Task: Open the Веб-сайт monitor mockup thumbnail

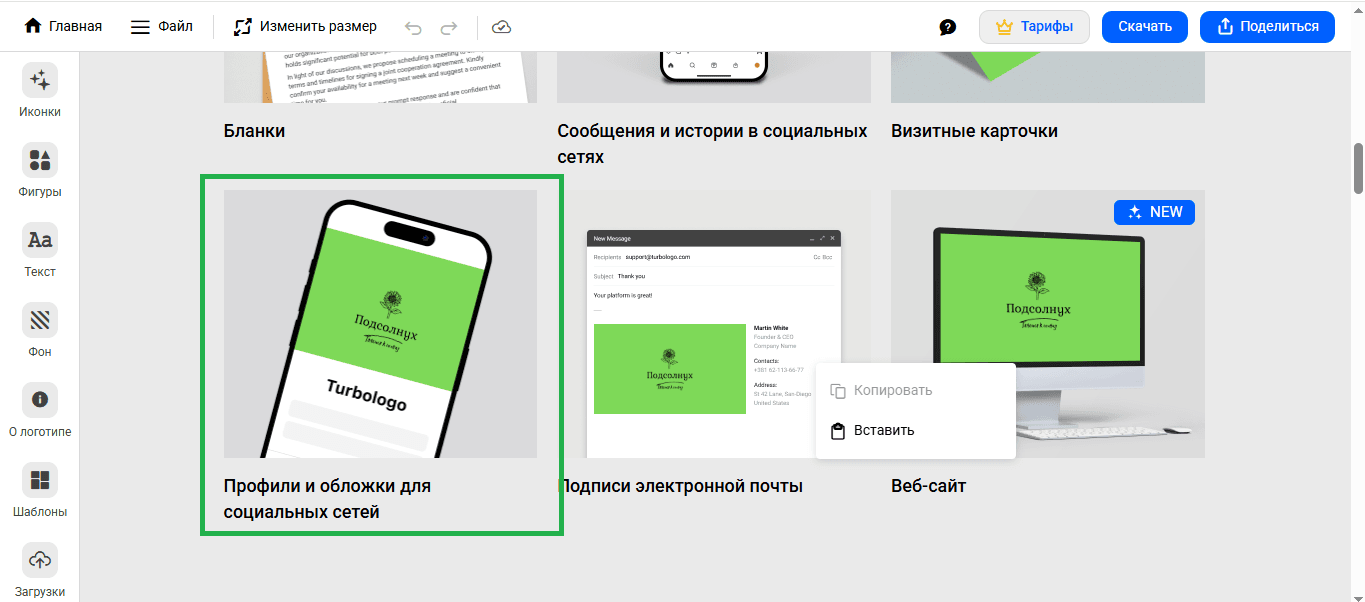Action: coord(1048,324)
